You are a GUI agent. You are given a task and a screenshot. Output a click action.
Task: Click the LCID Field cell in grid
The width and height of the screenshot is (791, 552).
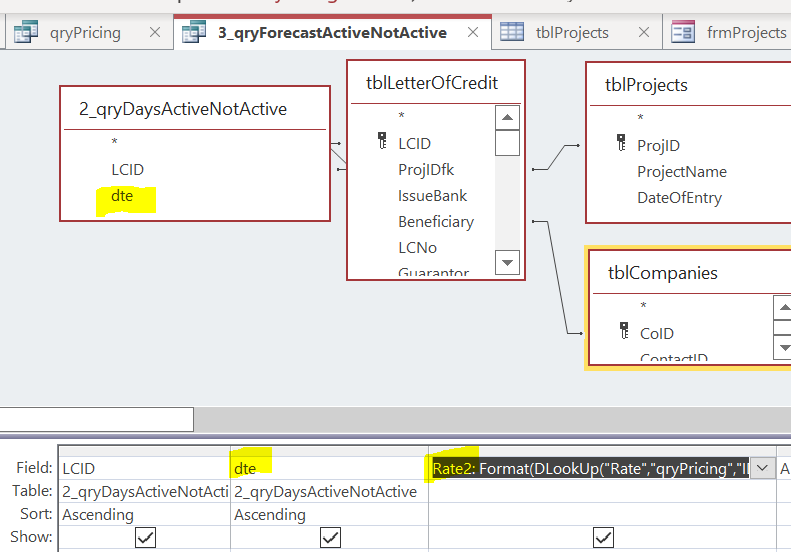[145, 468]
